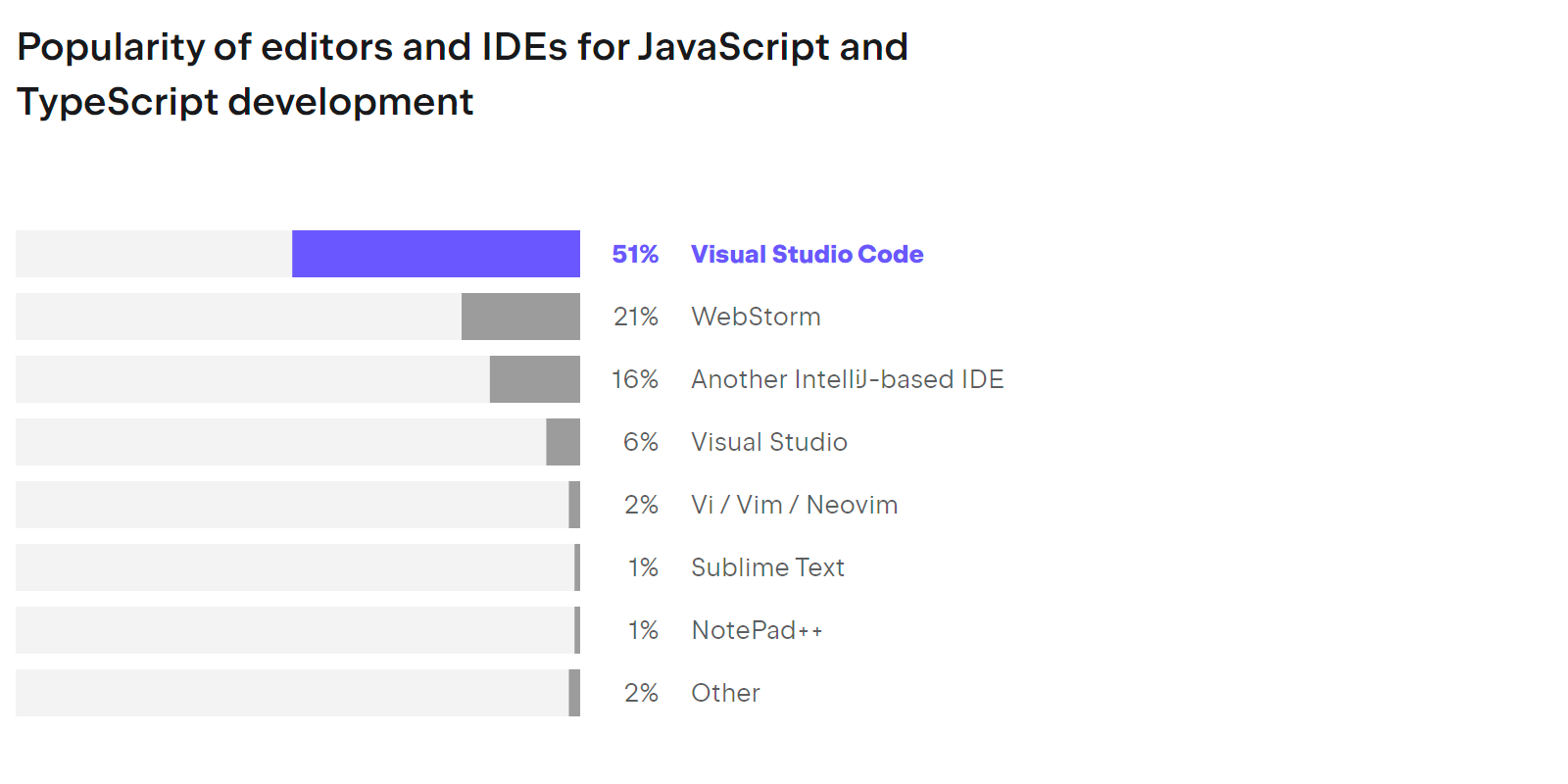Click the gray WebStorm bar segment
This screenshot has width=1568, height=784.
(x=520, y=317)
